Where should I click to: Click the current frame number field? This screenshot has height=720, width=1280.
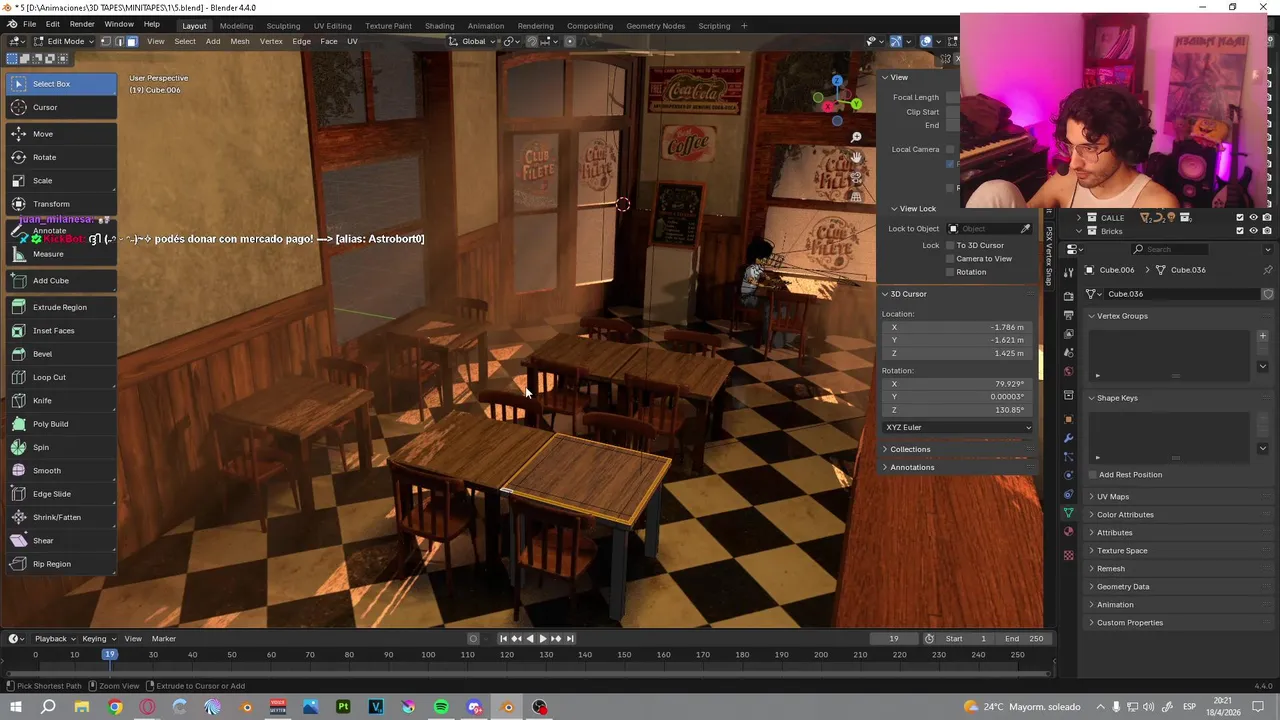pos(894,639)
